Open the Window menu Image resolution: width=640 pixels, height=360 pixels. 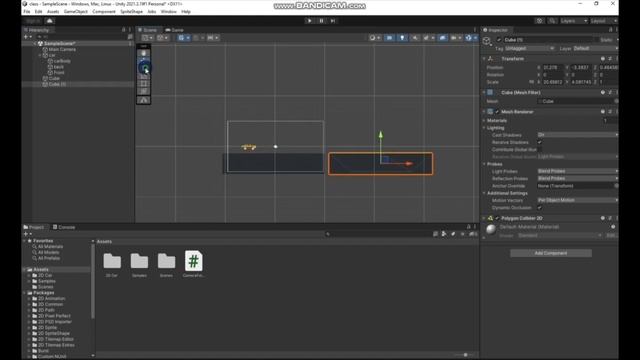tap(168, 12)
